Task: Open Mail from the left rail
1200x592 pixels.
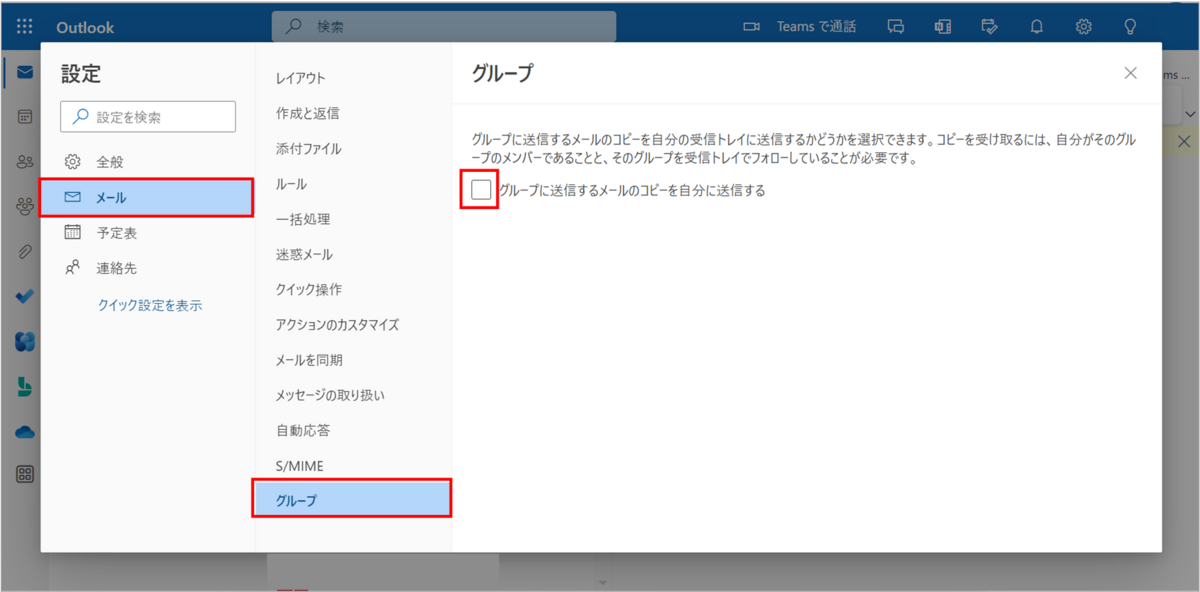Action: click(25, 72)
